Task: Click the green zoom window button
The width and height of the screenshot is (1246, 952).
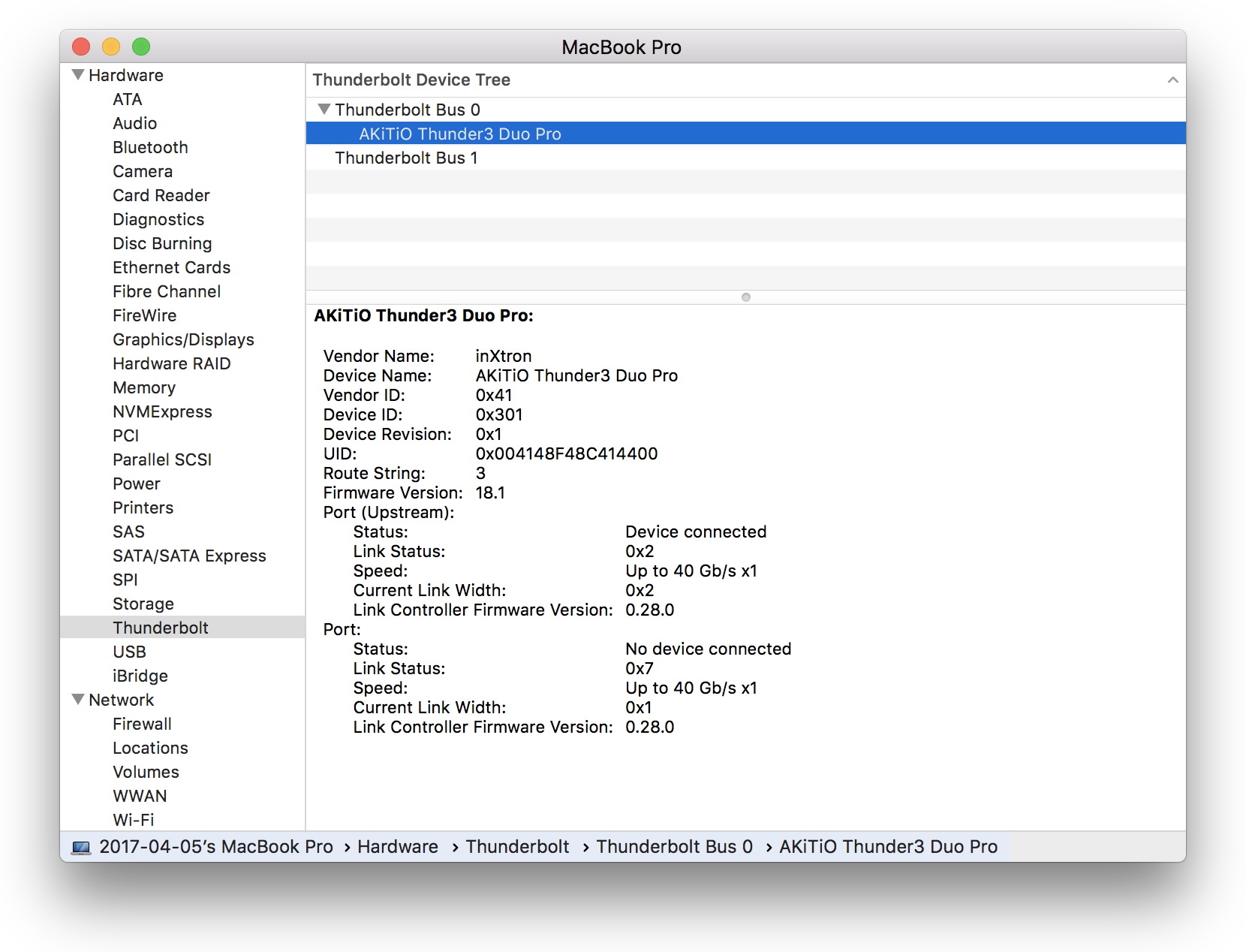Action: [x=141, y=47]
